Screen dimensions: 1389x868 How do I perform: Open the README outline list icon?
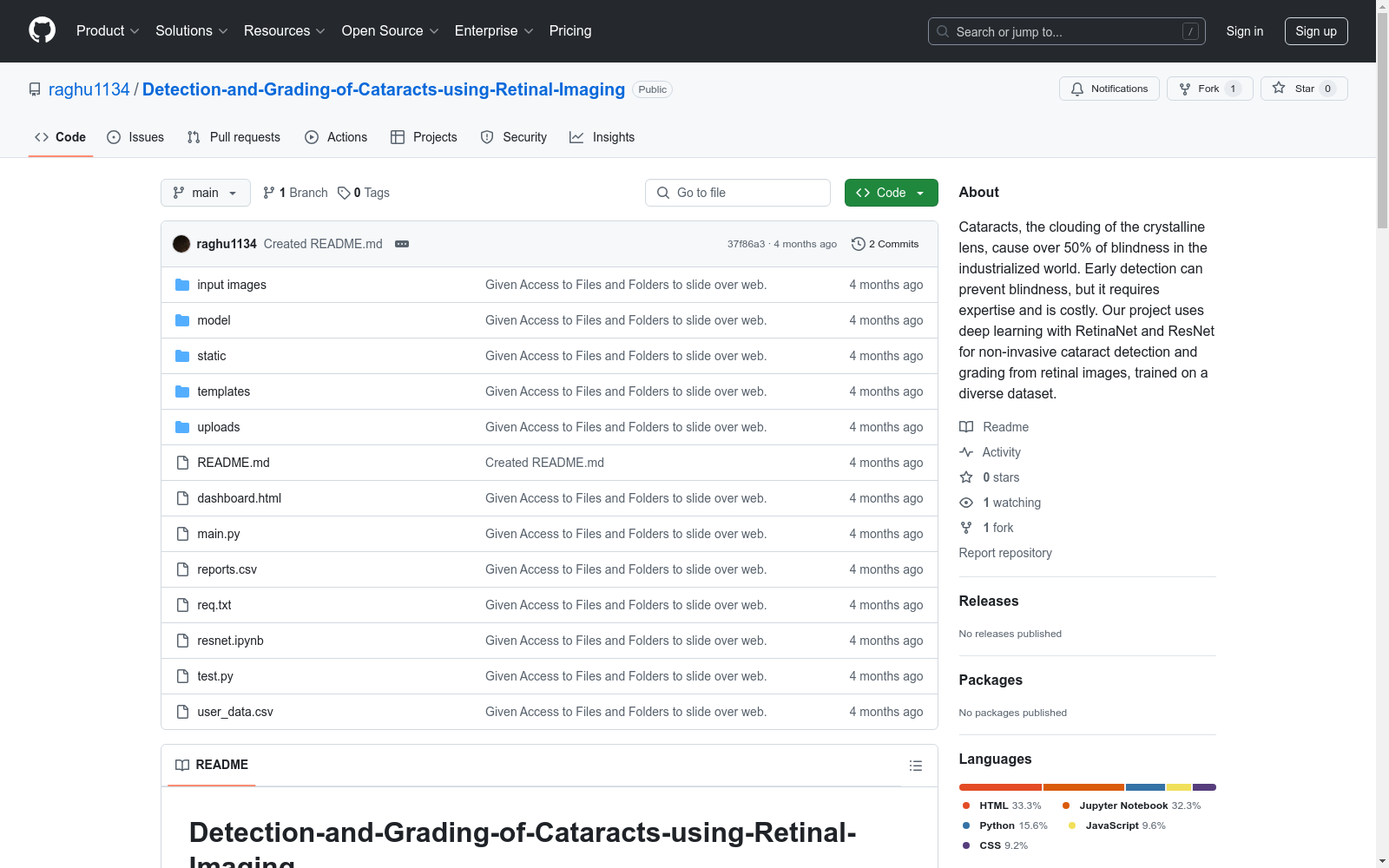[915, 765]
